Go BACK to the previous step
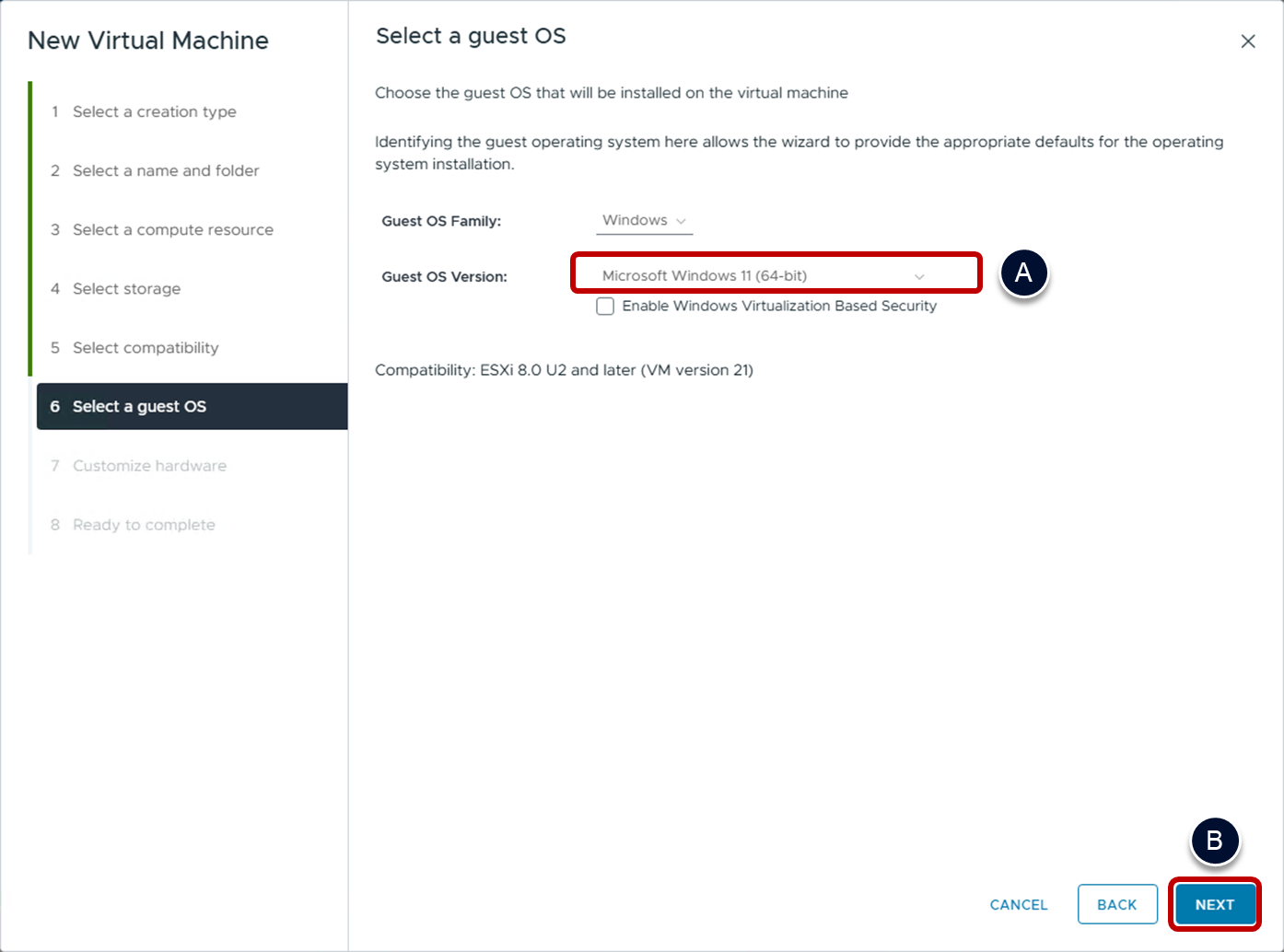This screenshot has height=952, width=1284. 1116,904
